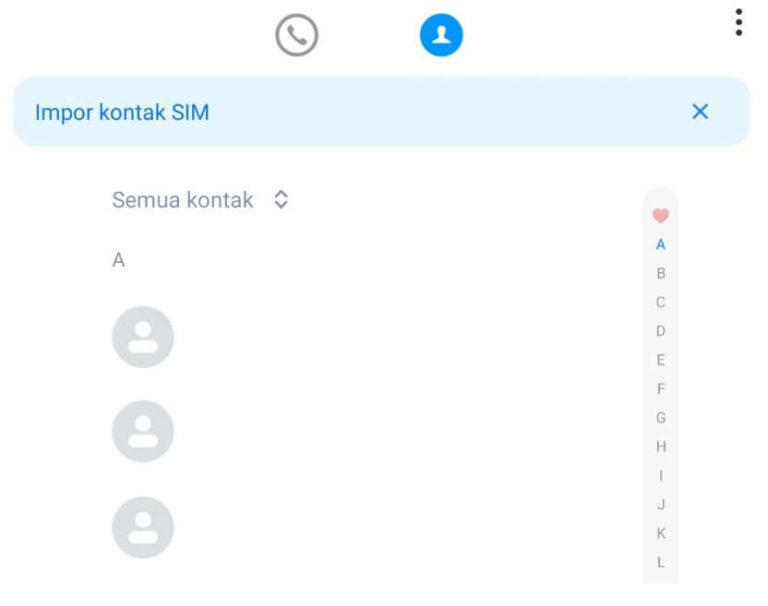Open the three-dot overflow menu

739,23
